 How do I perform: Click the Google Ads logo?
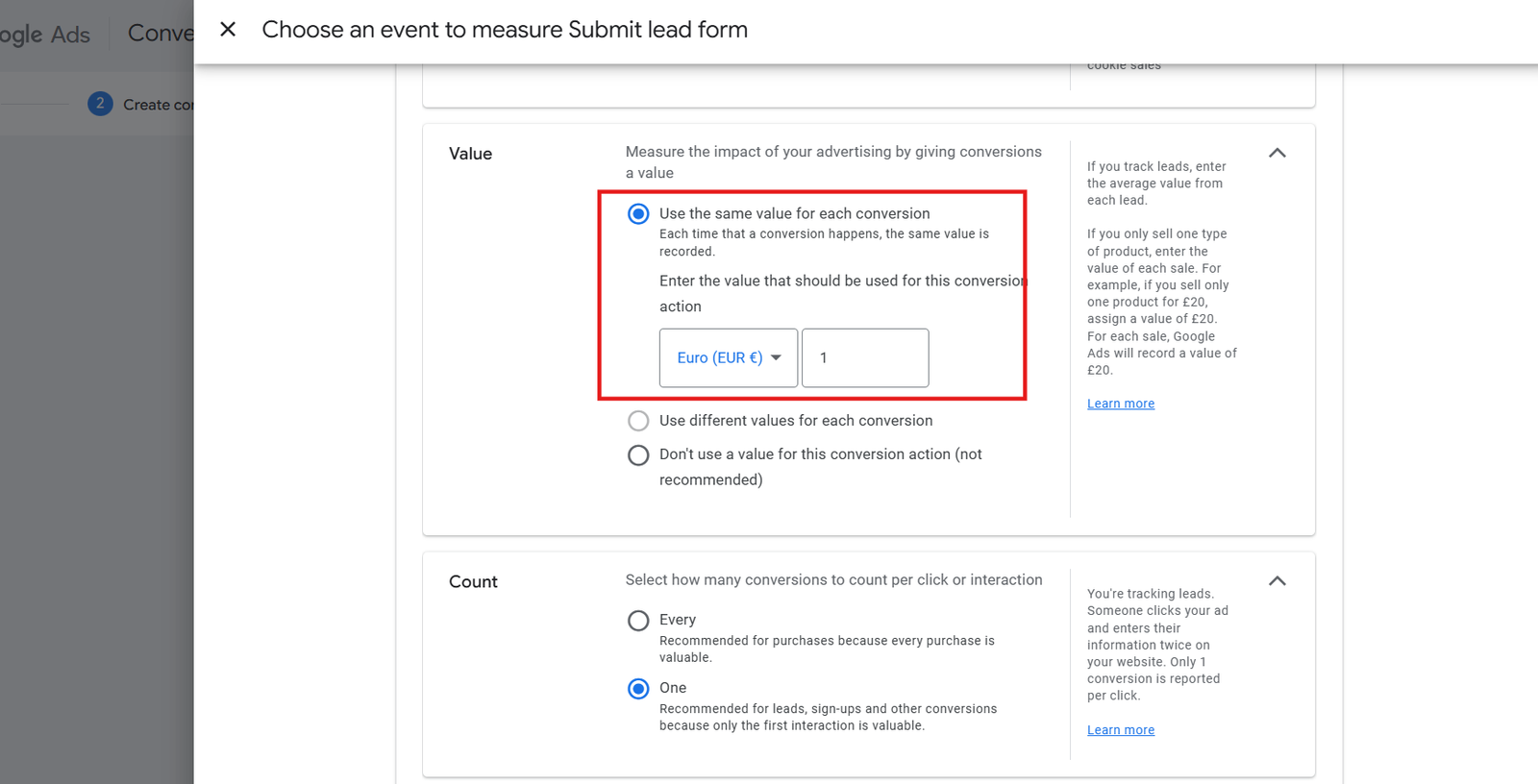coord(45,34)
